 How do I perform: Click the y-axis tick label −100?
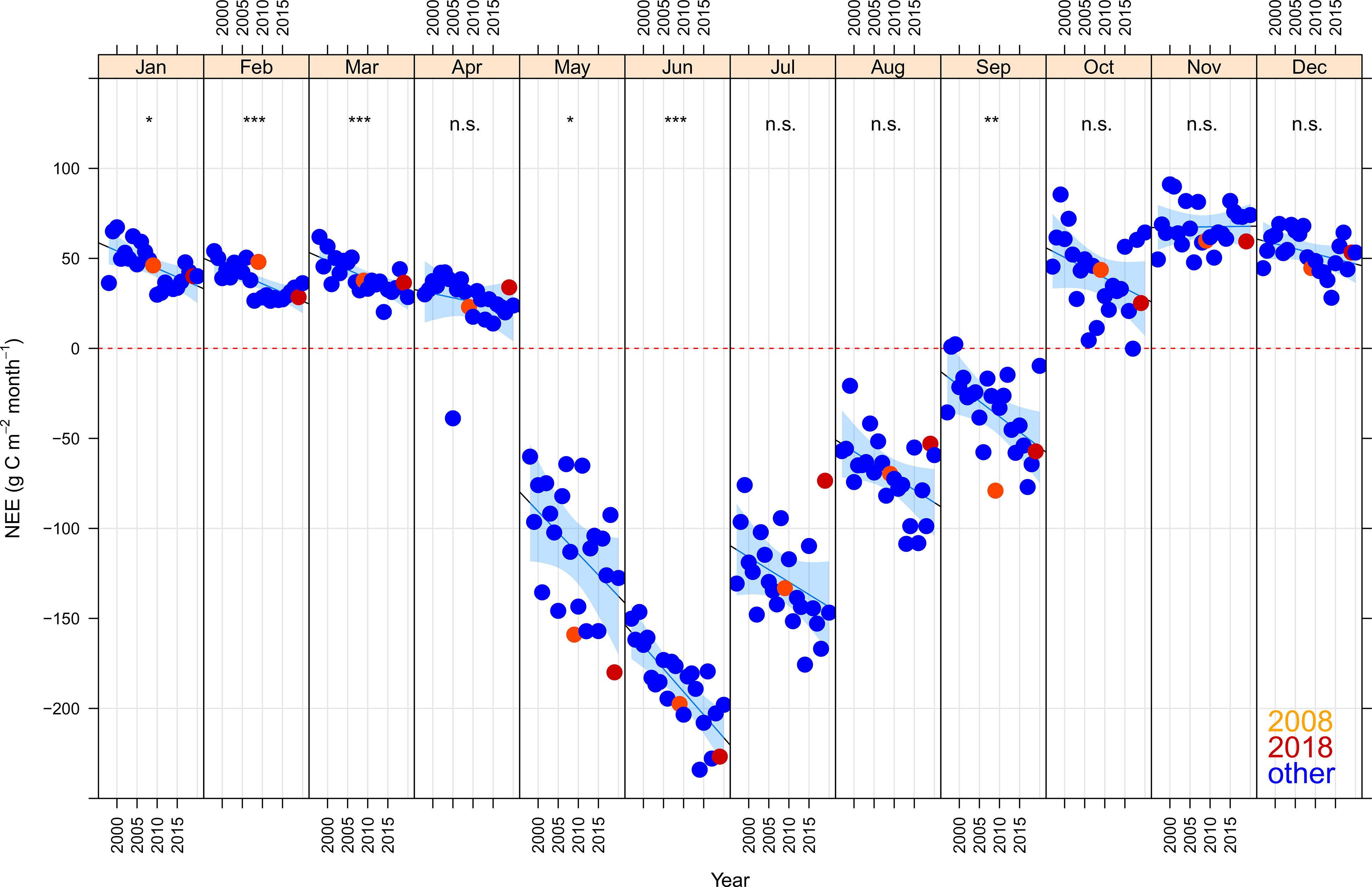62,528
